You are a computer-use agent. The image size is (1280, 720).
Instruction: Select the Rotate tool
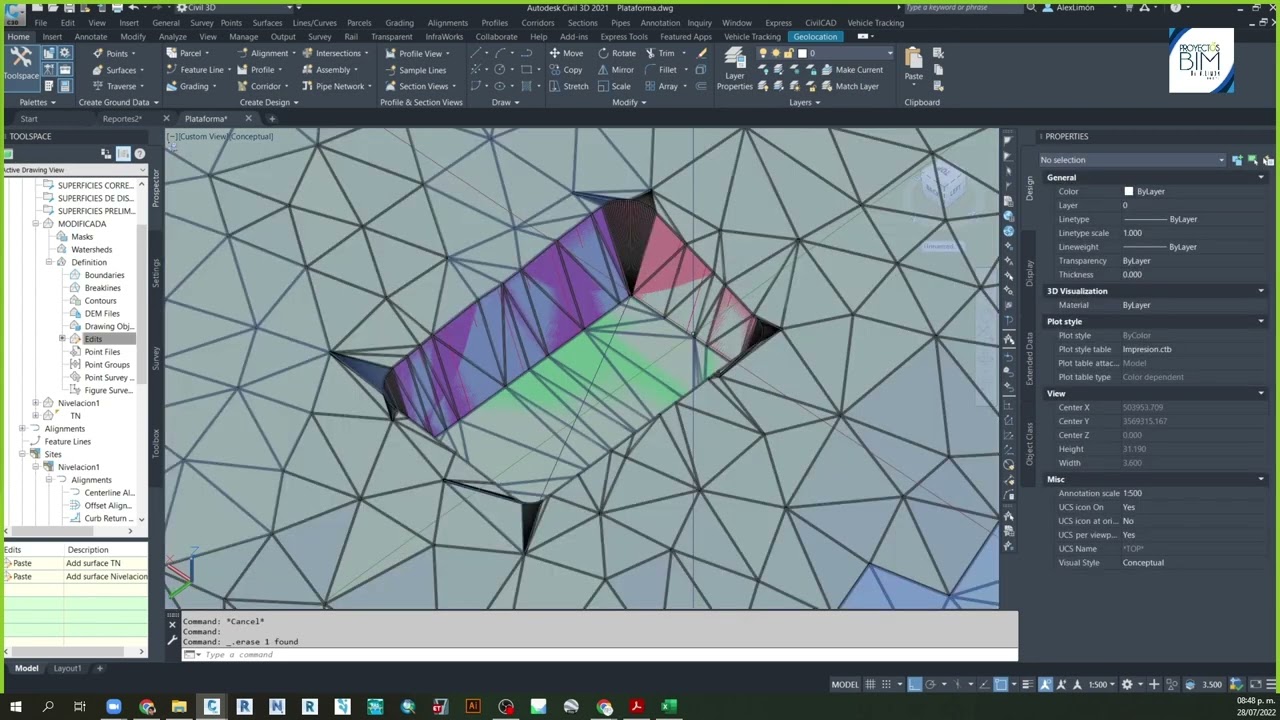[616, 53]
